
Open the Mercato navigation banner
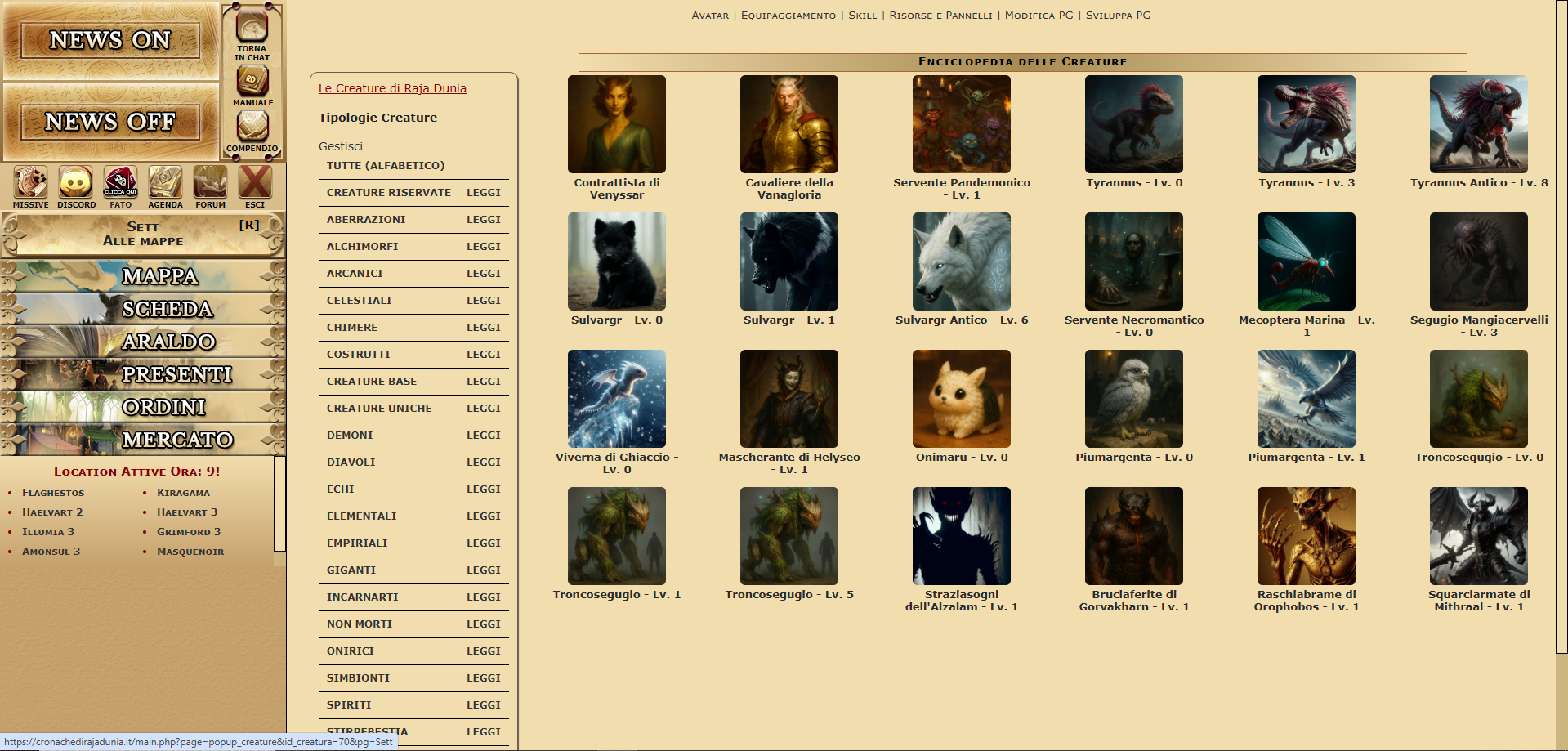pos(143,440)
